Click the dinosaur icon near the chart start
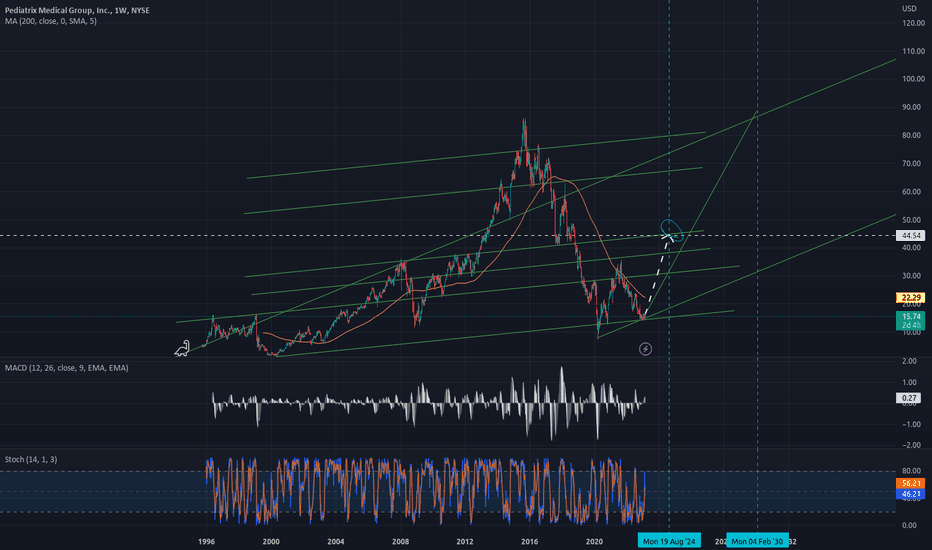Viewport: 932px width, 550px height. [x=182, y=348]
